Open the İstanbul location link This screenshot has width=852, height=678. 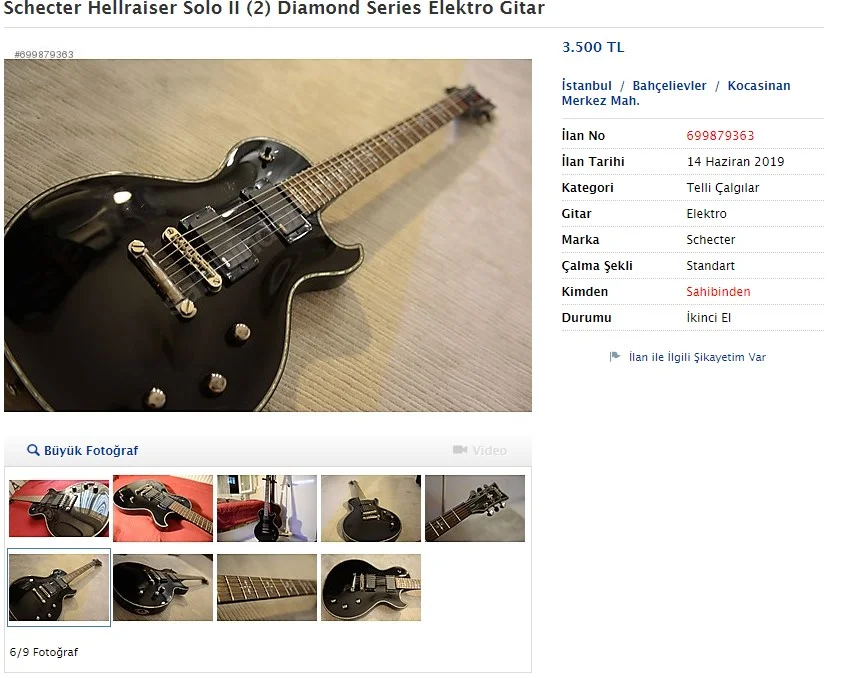tap(586, 85)
